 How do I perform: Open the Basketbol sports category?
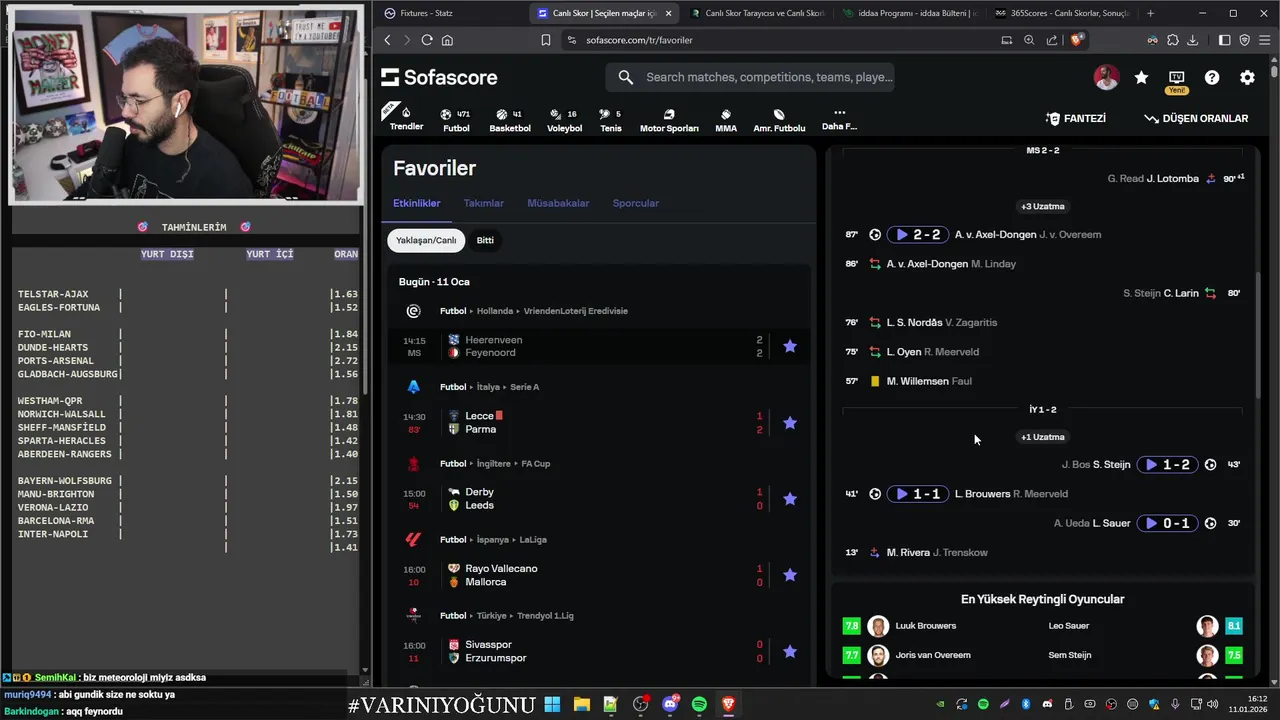point(510,120)
